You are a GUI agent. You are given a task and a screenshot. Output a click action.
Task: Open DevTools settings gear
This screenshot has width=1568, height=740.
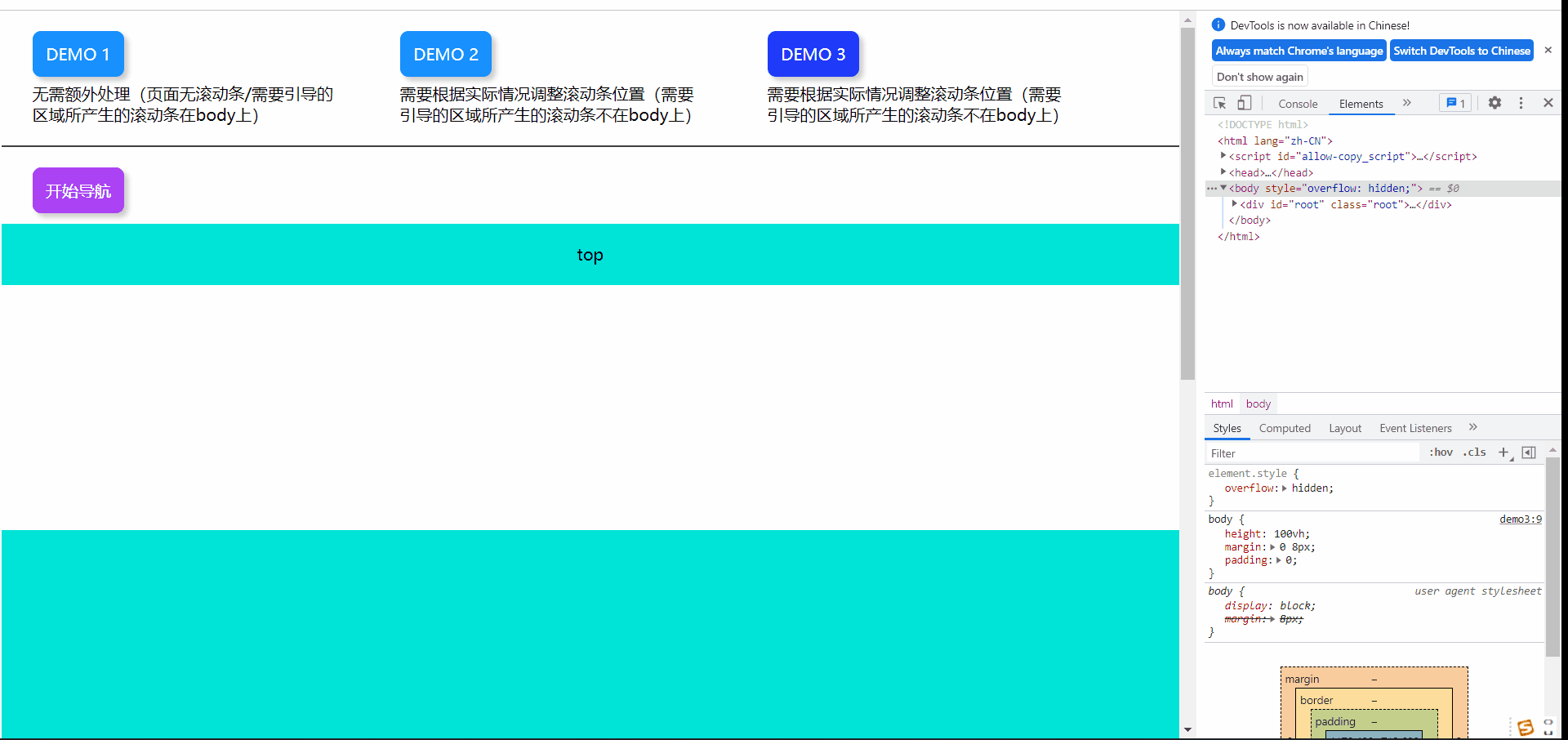[x=1494, y=103]
